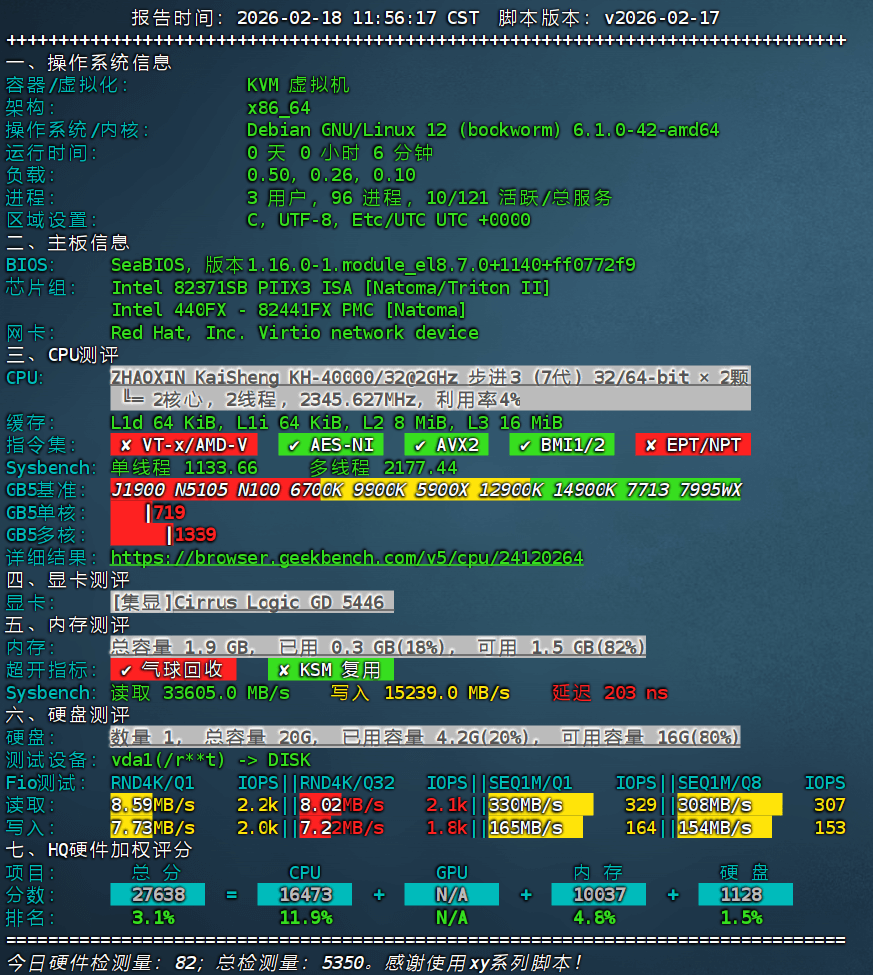Click the CPU score cell showing 16473

point(304,895)
